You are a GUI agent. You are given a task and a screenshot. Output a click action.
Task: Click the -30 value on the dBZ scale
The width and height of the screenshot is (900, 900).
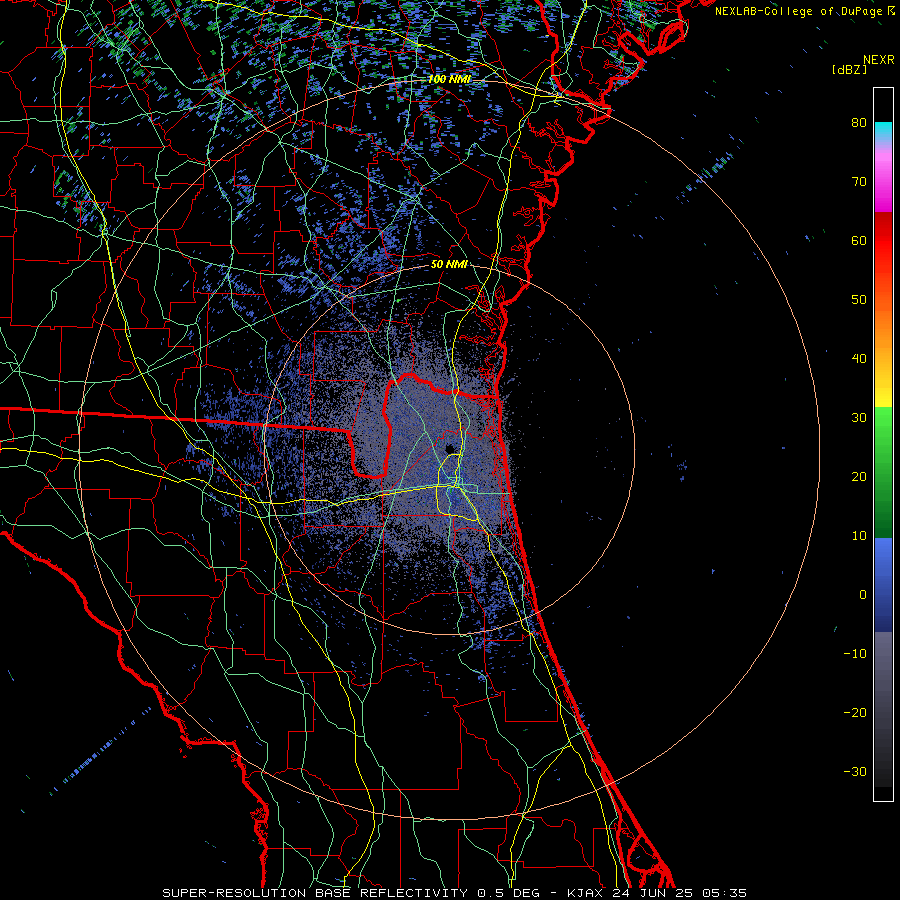(855, 771)
